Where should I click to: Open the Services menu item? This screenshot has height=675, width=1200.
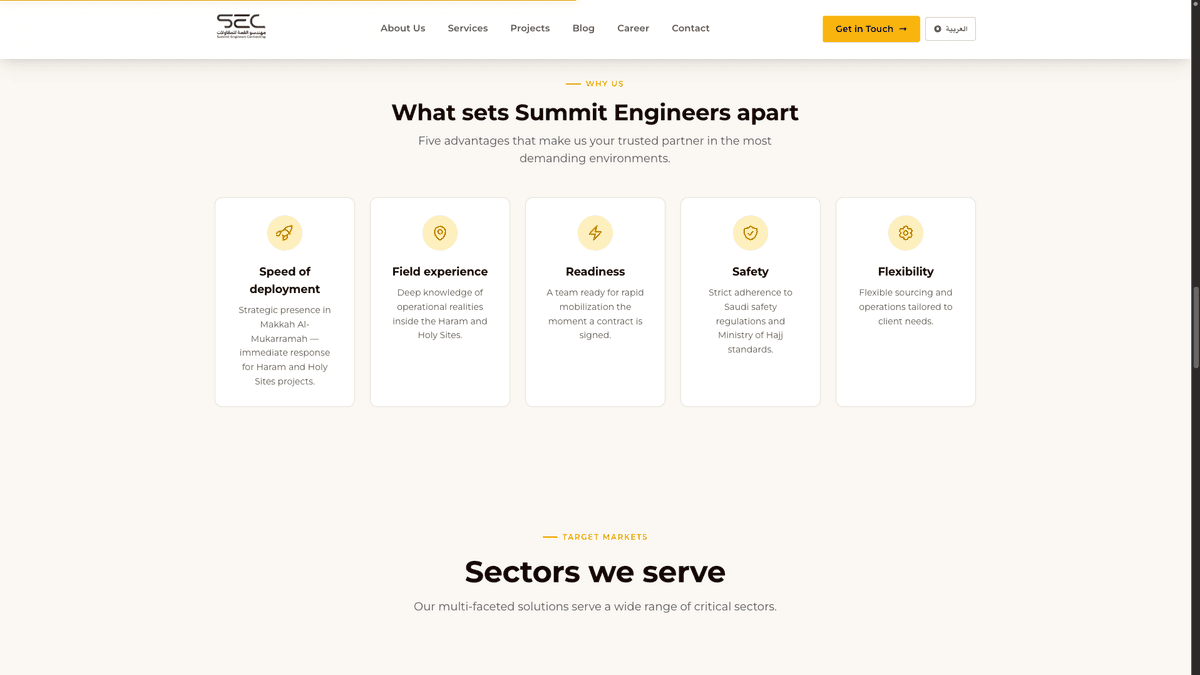coord(468,28)
